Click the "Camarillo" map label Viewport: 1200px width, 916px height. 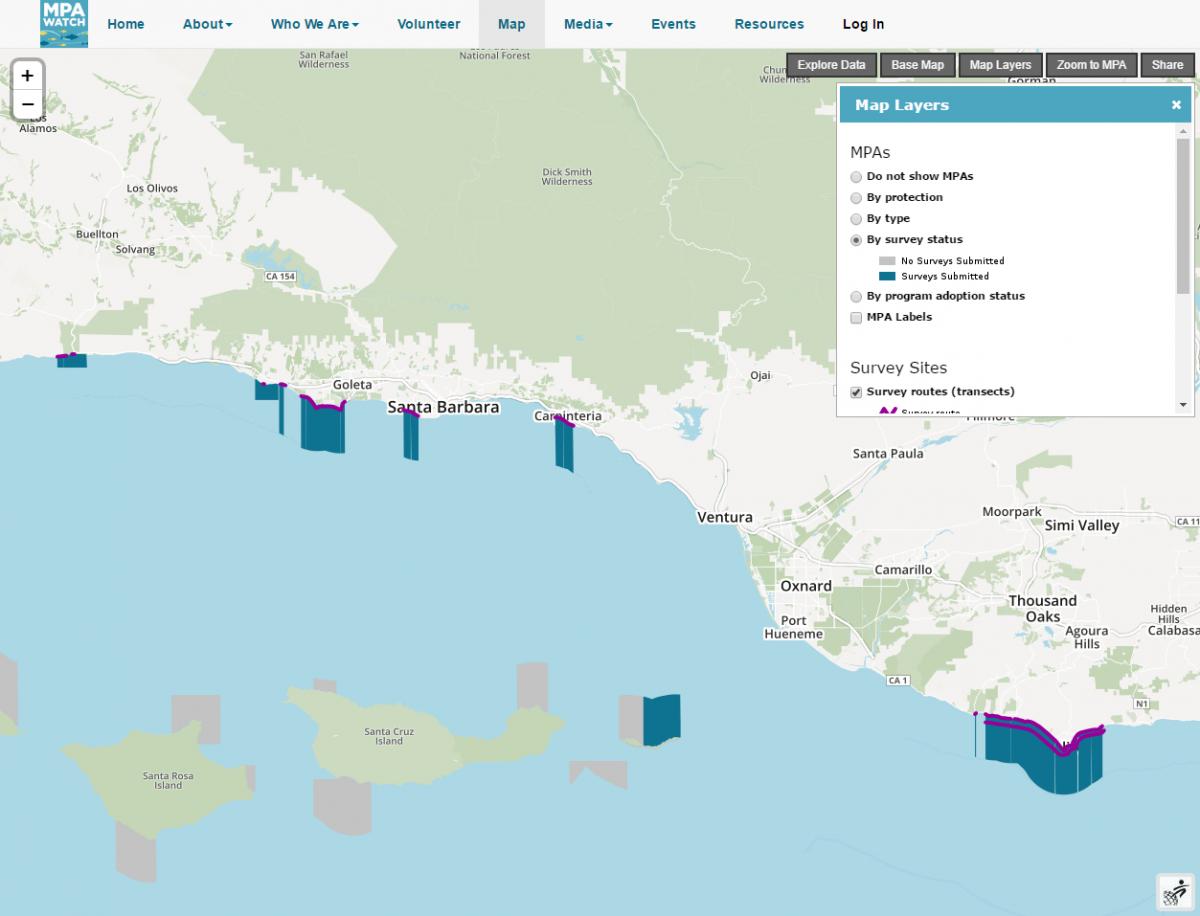tap(903, 569)
